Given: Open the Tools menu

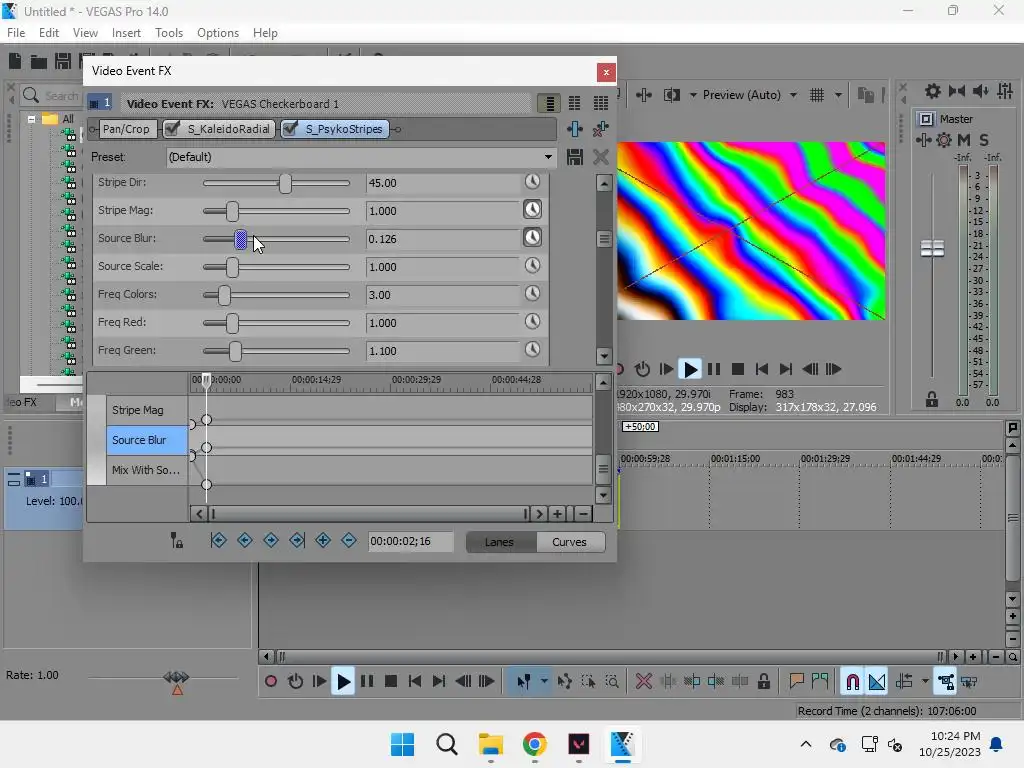Looking at the screenshot, I should tap(169, 33).
